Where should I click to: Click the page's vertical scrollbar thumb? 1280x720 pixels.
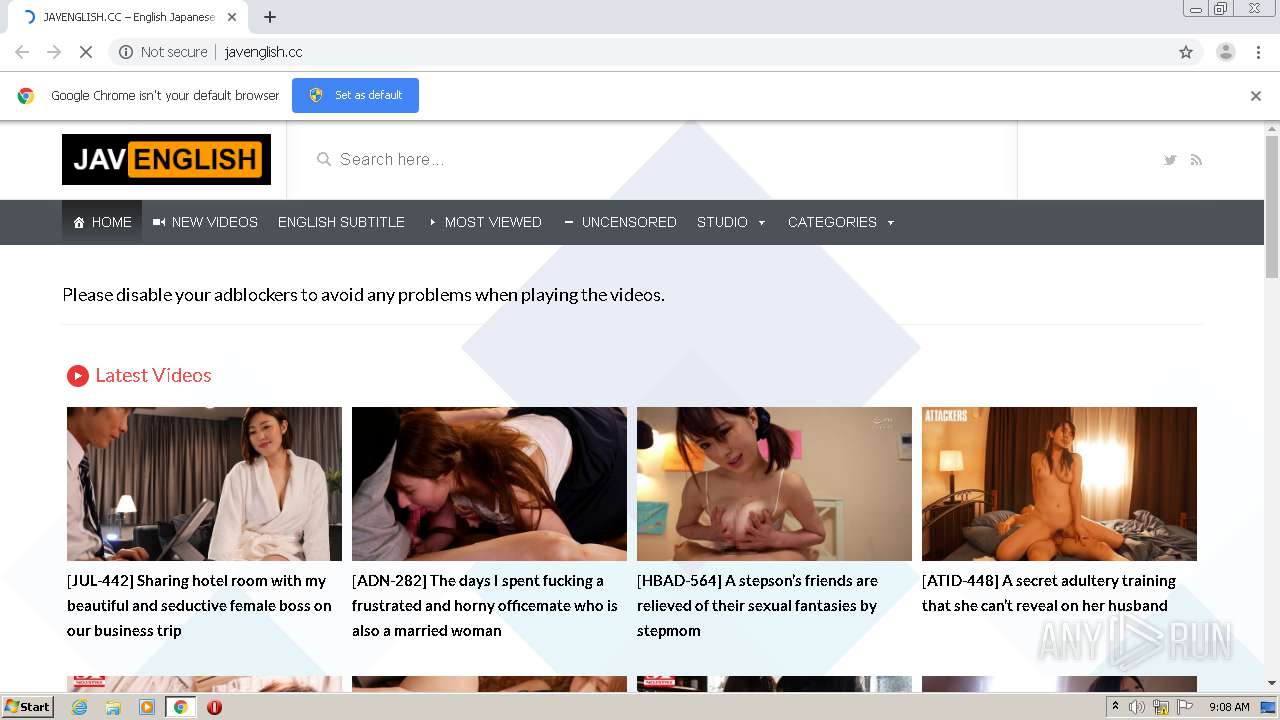pos(1272,207)
